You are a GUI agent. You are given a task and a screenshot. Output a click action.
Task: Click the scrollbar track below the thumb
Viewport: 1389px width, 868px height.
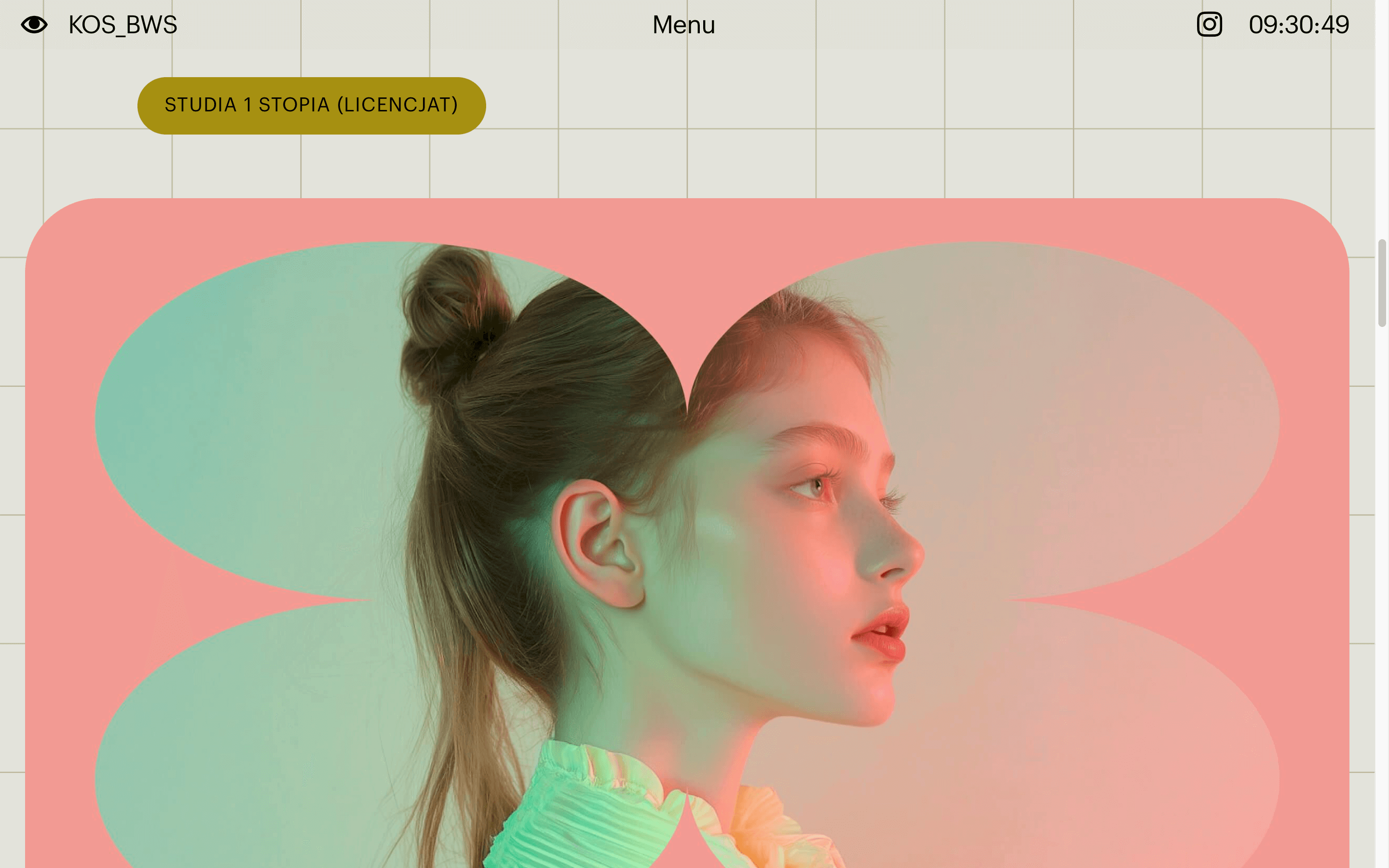click(1382, 597)
